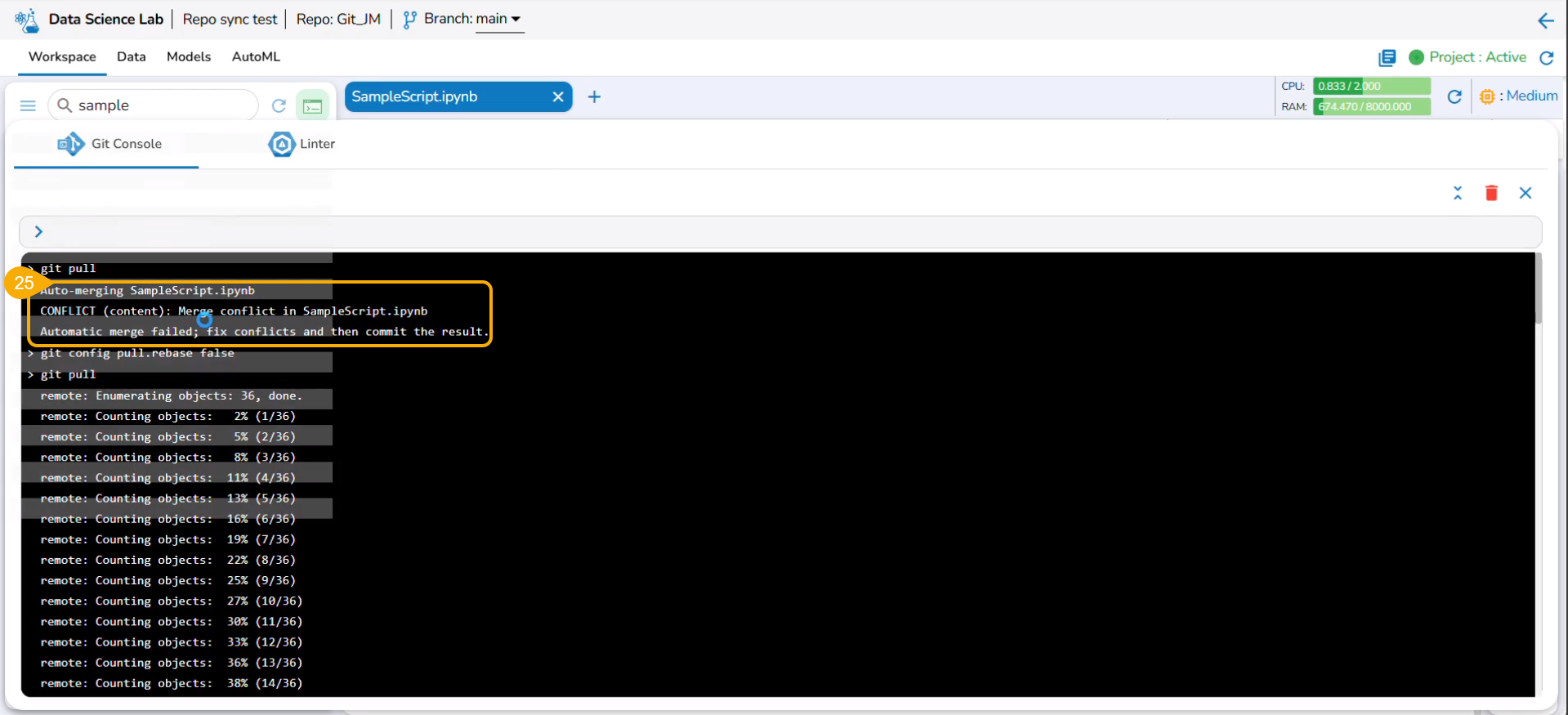
Task: Close the SampleScript.ipynb tab
Action: (558, 96)
